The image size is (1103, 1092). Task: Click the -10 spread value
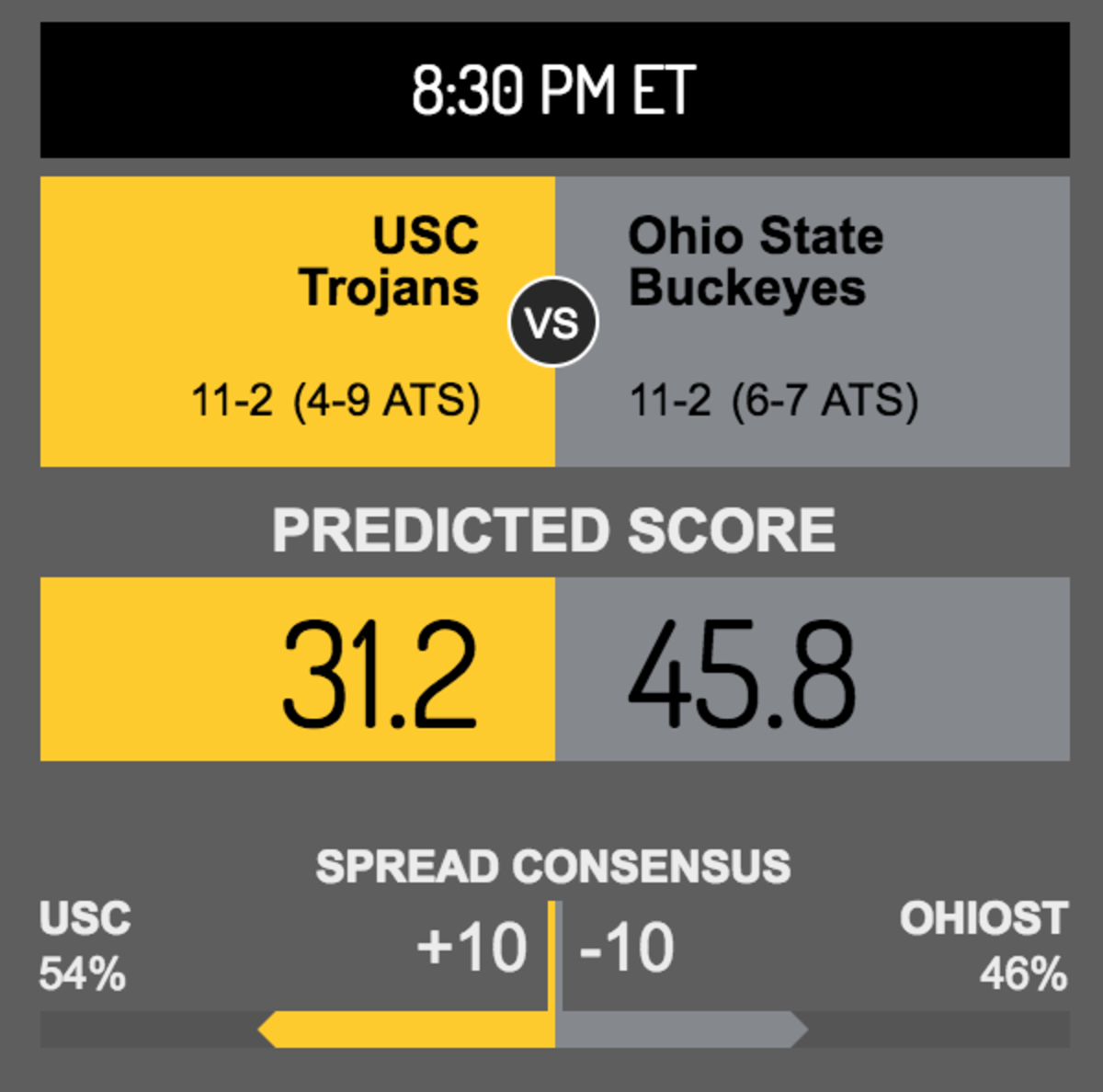tap(627, 948)
